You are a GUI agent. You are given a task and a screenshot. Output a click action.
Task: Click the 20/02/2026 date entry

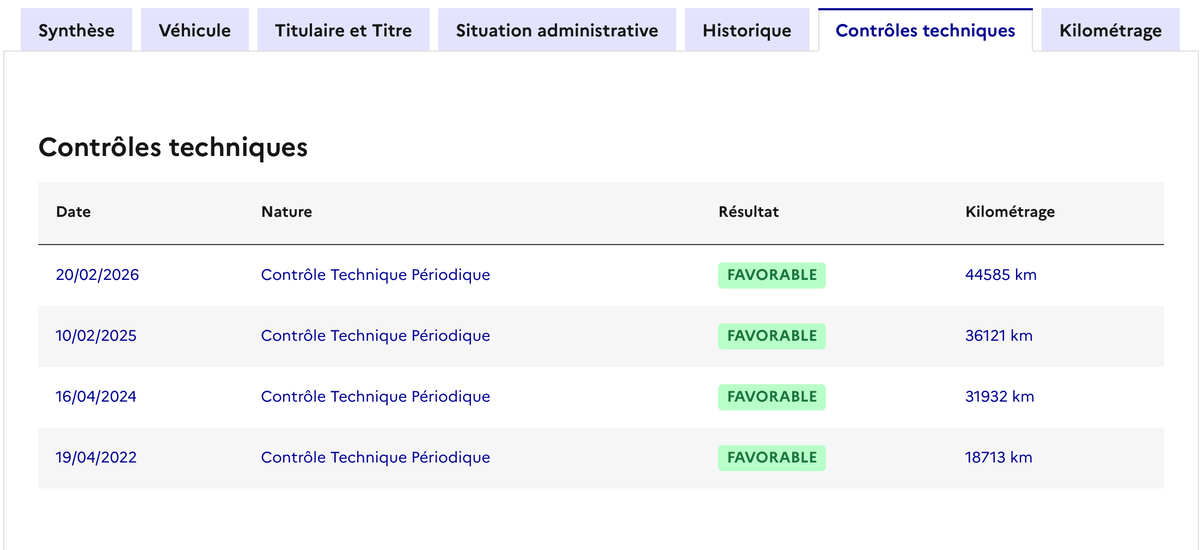97,275
